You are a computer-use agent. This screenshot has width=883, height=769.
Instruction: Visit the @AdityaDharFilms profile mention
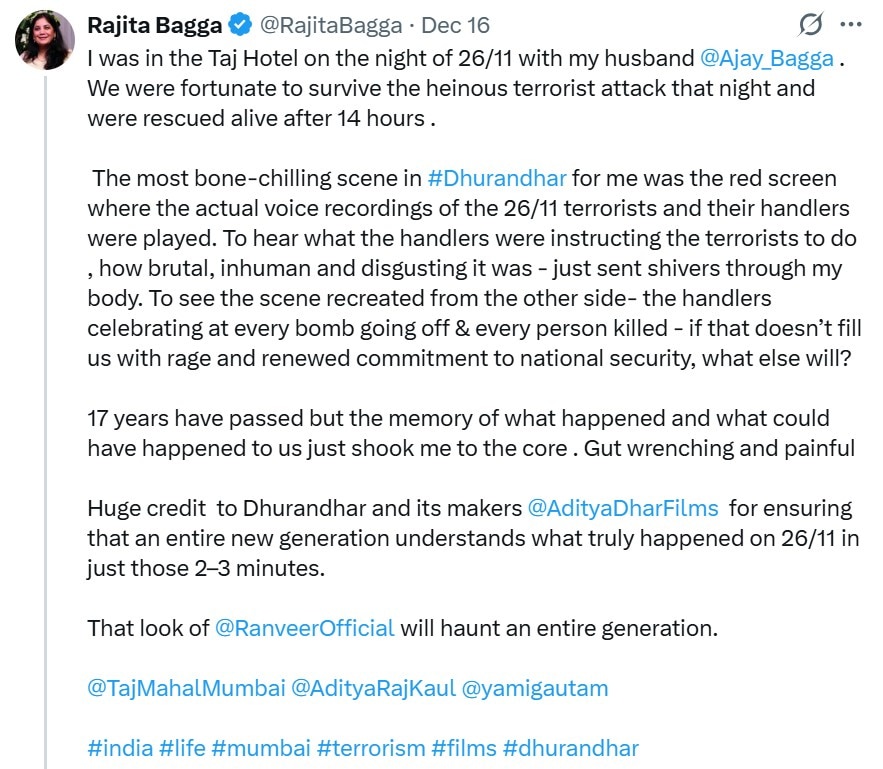[625, 507]
